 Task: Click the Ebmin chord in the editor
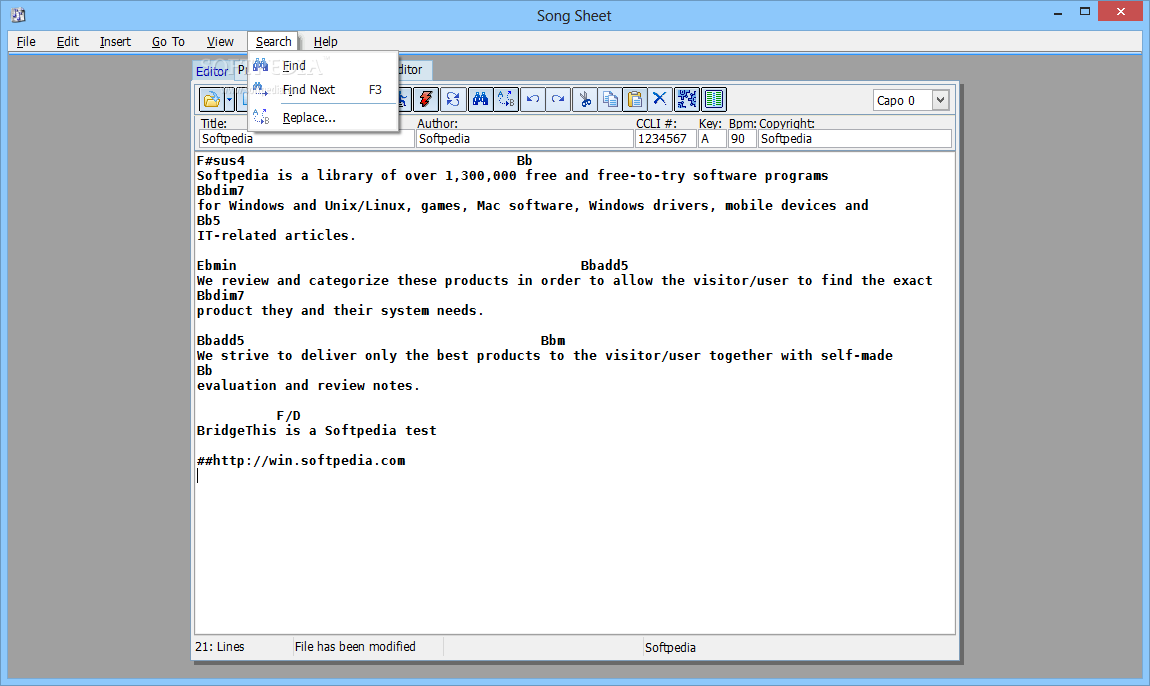tap(216, 266)
